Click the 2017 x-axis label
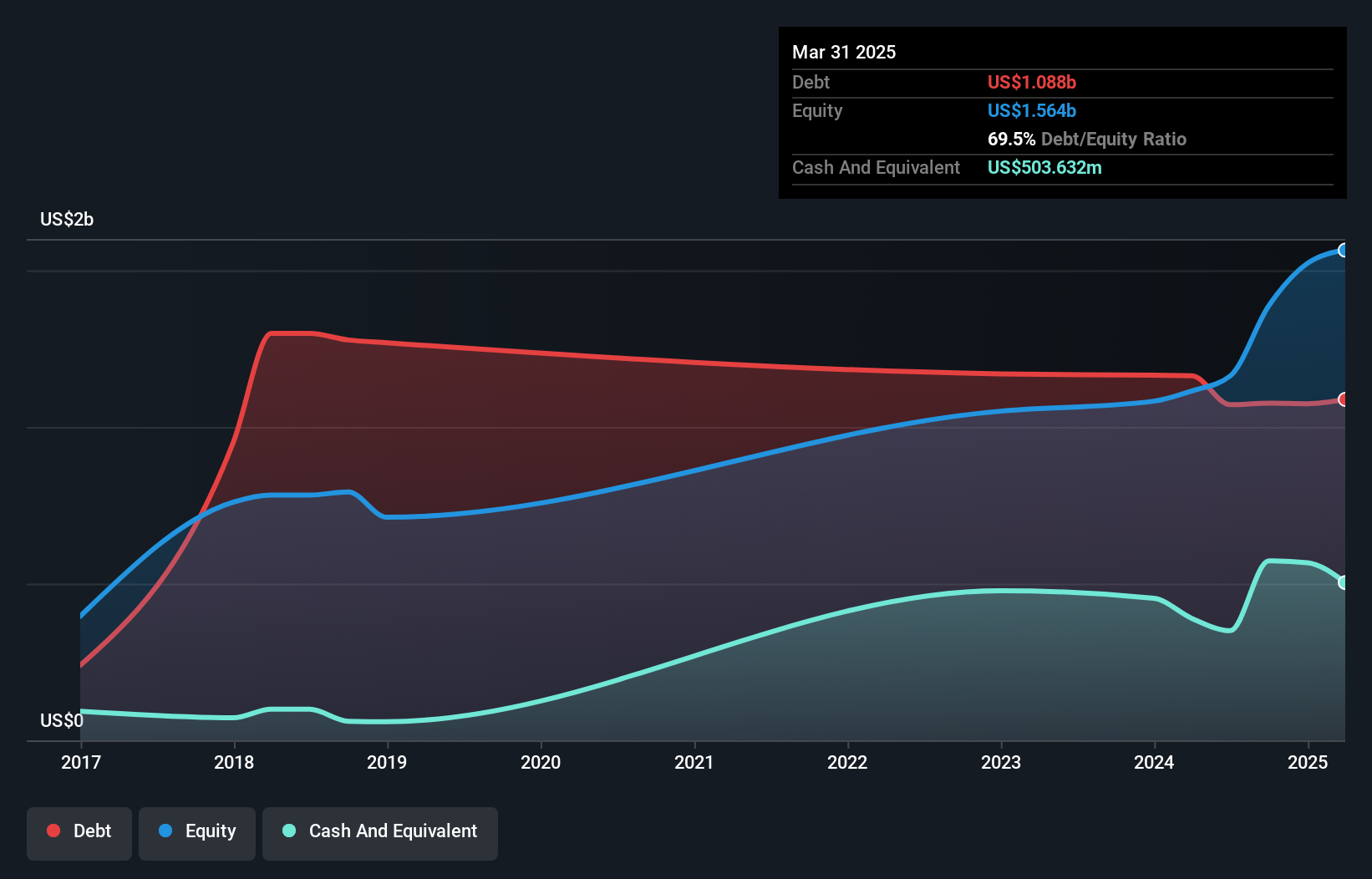This screenshot has height=879, width=1372. [81, 762]
